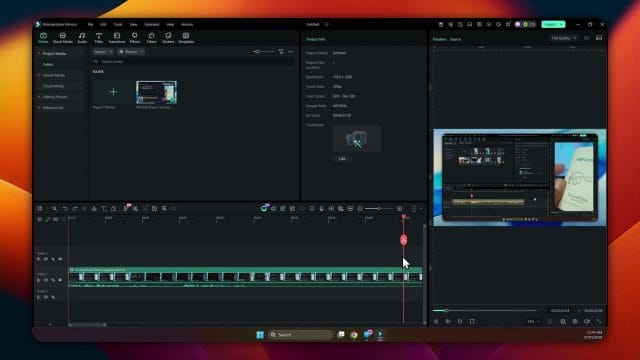The width and height of the screenshot is (640, 360).
Task: Expand the Global Media tree node
Action: [x=39, y=75]
